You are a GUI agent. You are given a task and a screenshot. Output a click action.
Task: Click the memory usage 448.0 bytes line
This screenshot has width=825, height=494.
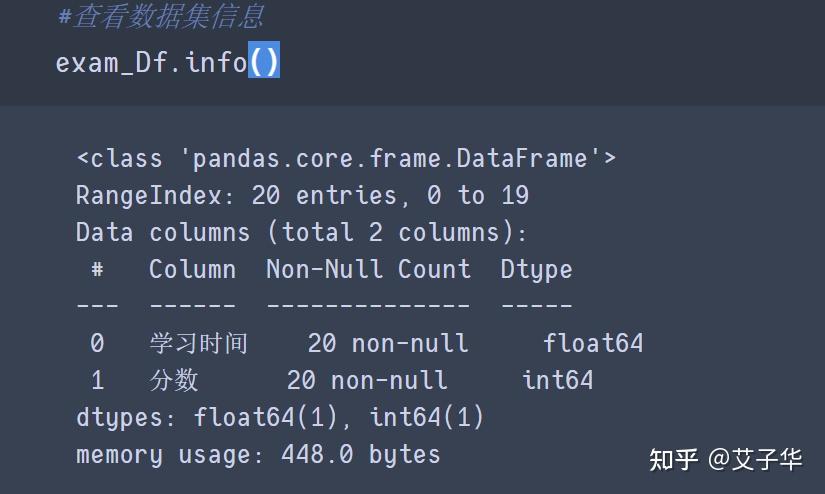[258, 454]
